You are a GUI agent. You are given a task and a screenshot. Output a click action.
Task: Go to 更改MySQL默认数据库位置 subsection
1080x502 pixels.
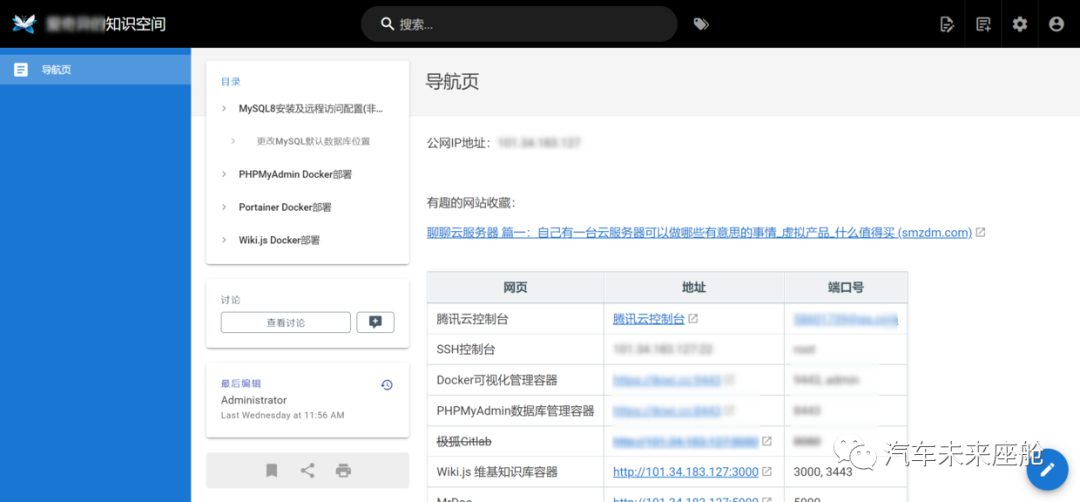(313, 141)
